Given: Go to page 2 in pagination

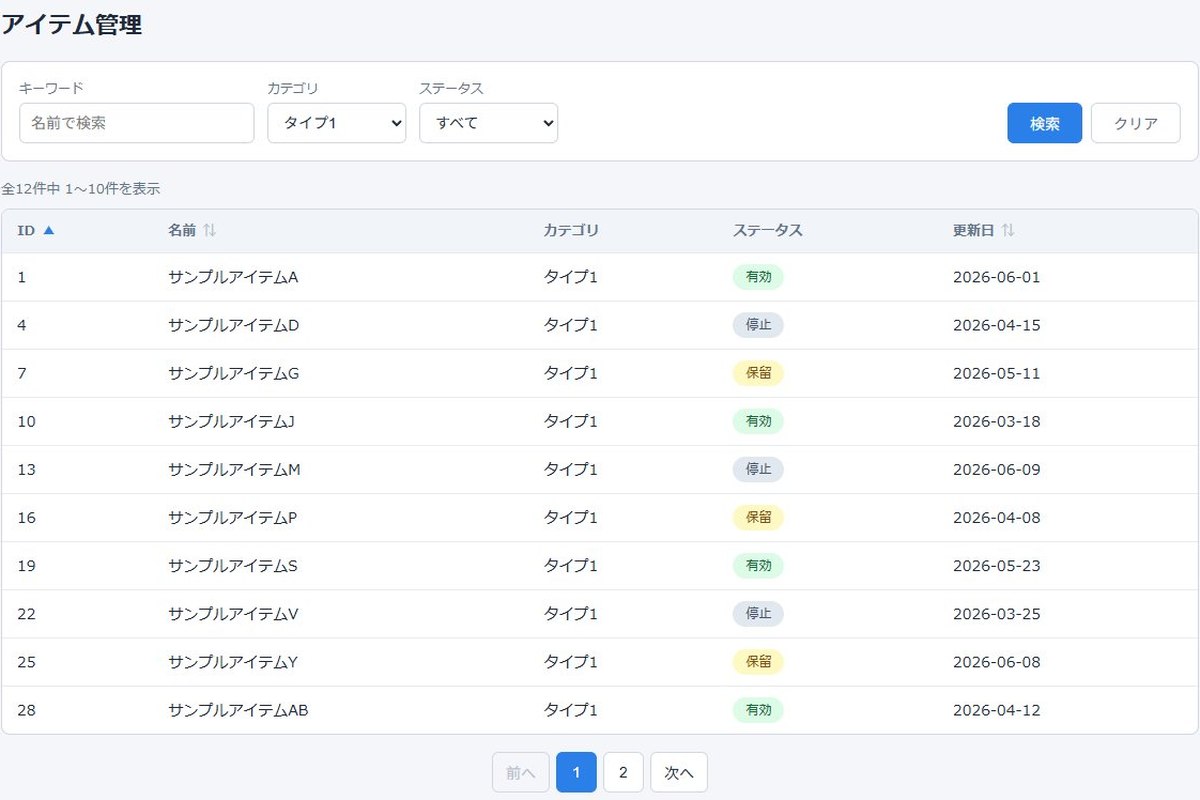Looking at the screenshot, I should point(623,772).
